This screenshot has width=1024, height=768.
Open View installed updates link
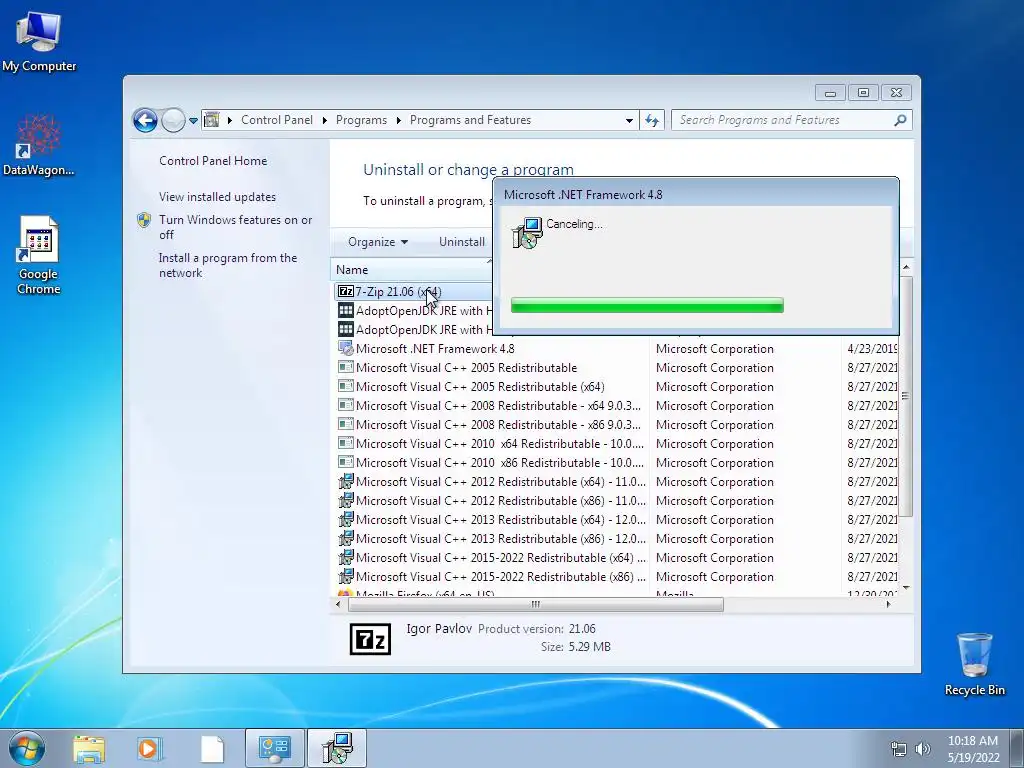click(x=217, y=197)
